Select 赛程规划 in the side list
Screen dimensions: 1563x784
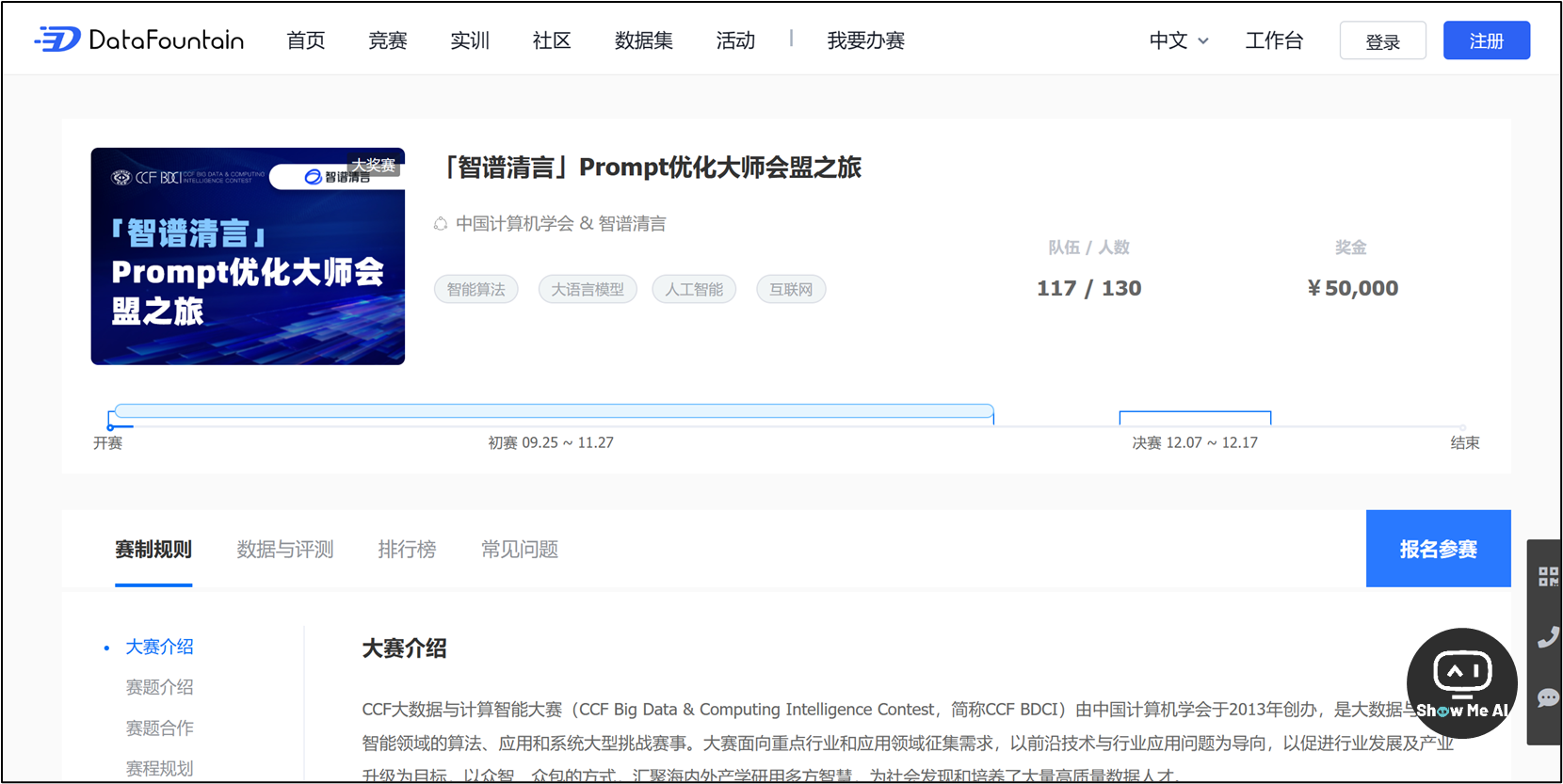(x=160, y=768)
